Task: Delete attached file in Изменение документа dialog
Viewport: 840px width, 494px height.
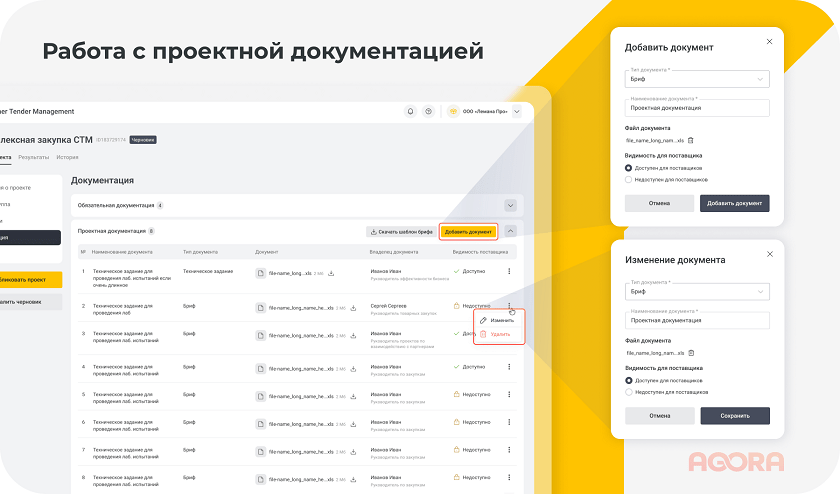Action: tap(691, 353)
